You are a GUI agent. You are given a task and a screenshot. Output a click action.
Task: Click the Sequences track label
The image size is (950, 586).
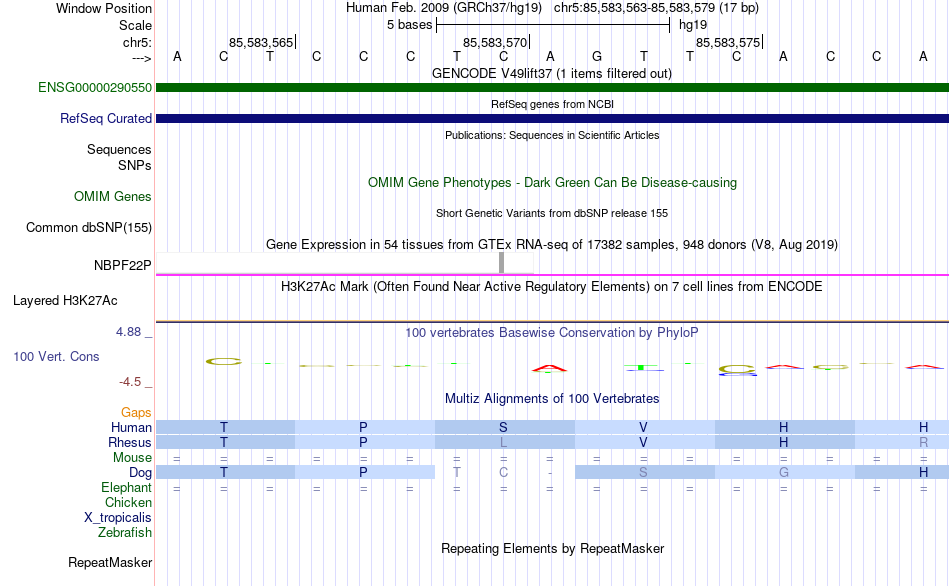coord(119,149)
